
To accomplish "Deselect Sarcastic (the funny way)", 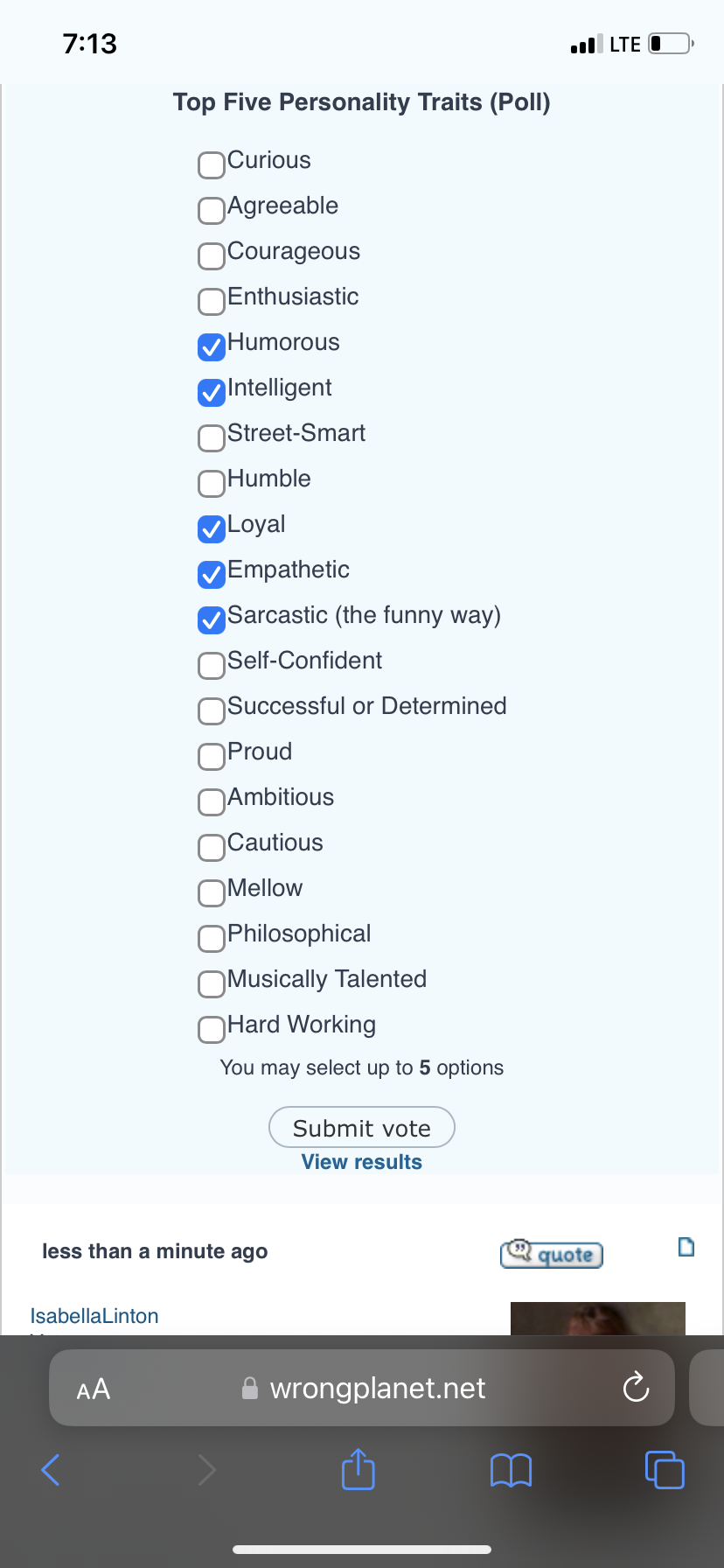I will click(x=212, y=619).
